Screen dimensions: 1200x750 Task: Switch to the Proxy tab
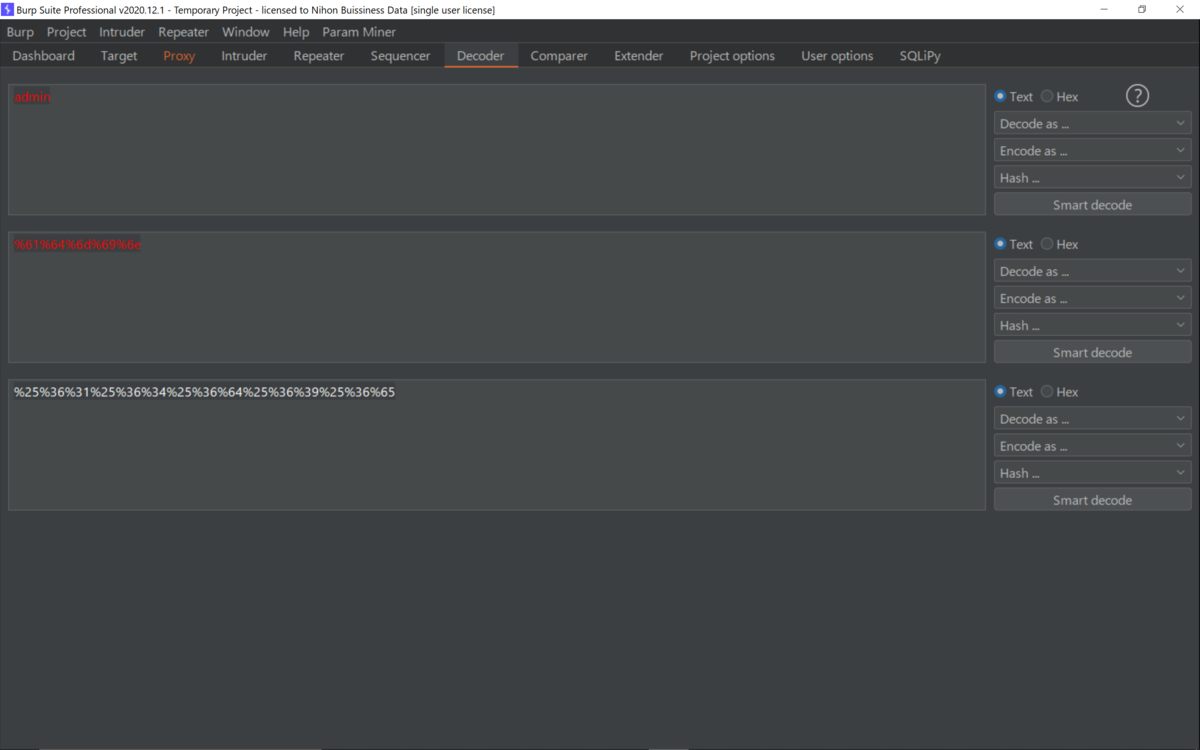tap(179, 56)
